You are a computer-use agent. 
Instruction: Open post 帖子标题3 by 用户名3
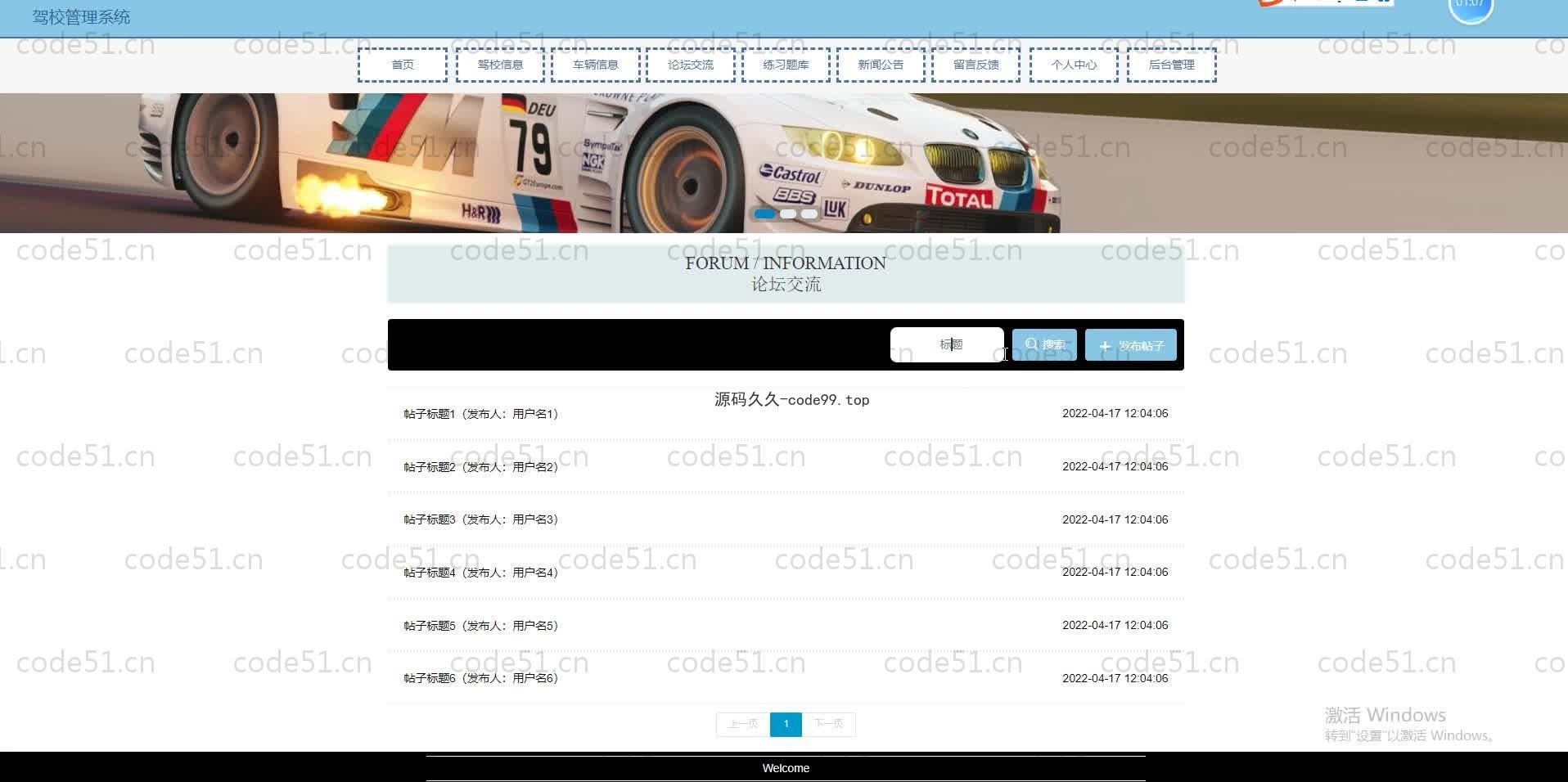tap(786, 519)
